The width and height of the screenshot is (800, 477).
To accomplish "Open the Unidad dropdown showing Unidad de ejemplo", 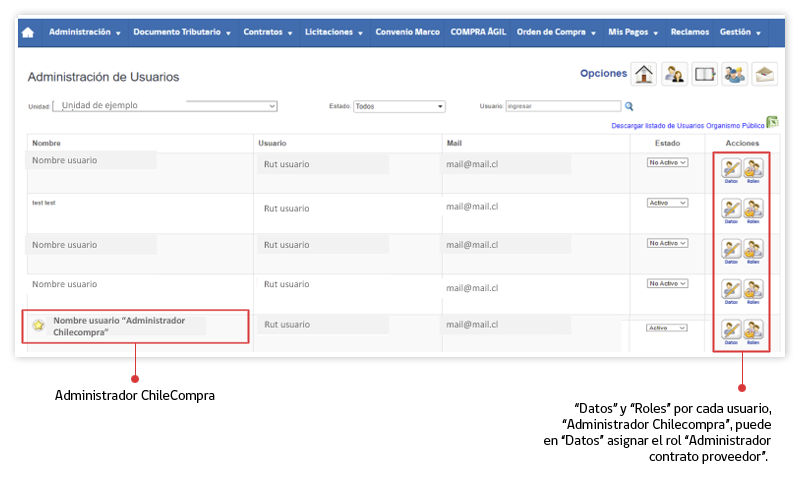I will pos(165,106).
